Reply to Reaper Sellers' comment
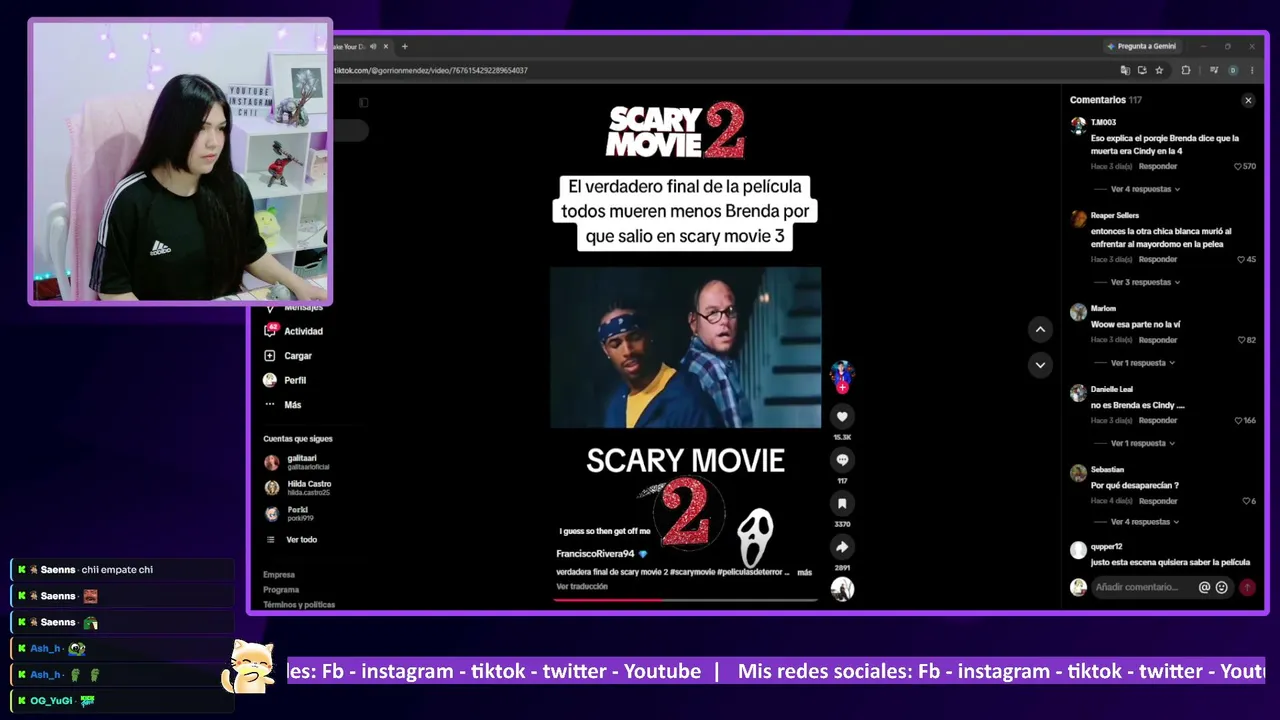This screenshot has height=720, width=1280. (1158, 259)
